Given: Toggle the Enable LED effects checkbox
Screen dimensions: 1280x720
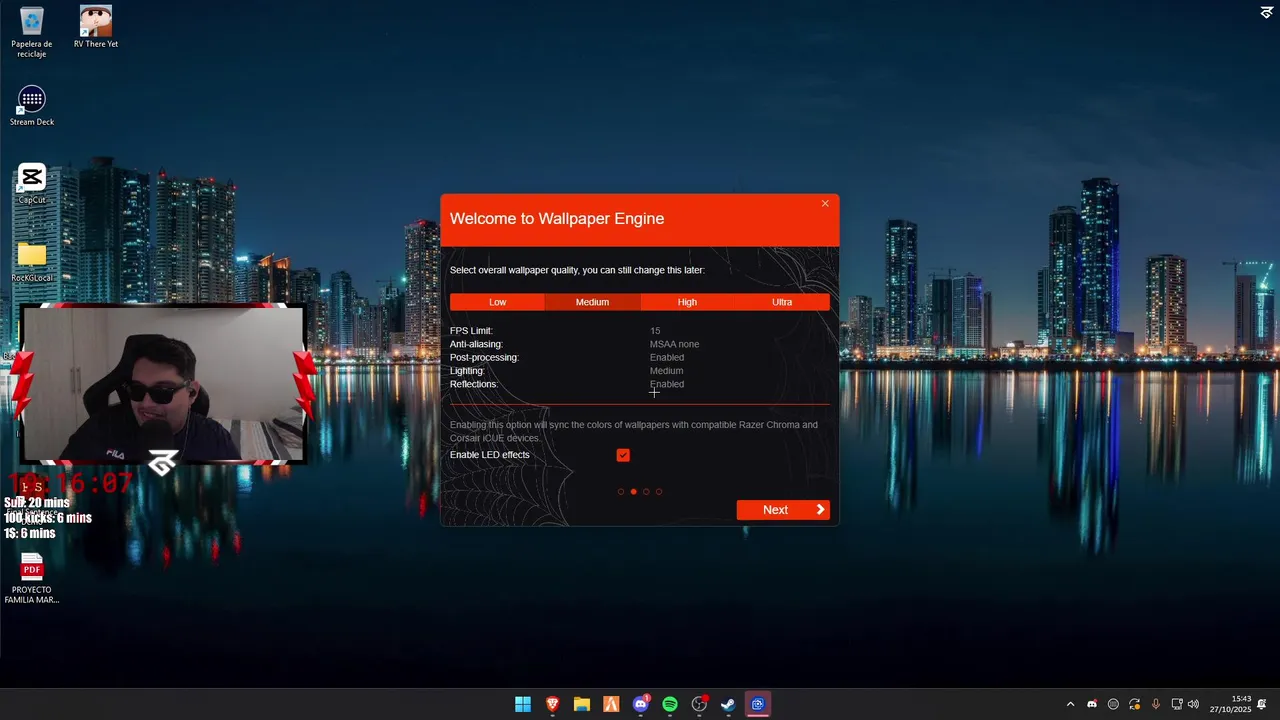Looking at the screenshot, I should (623, 455).
